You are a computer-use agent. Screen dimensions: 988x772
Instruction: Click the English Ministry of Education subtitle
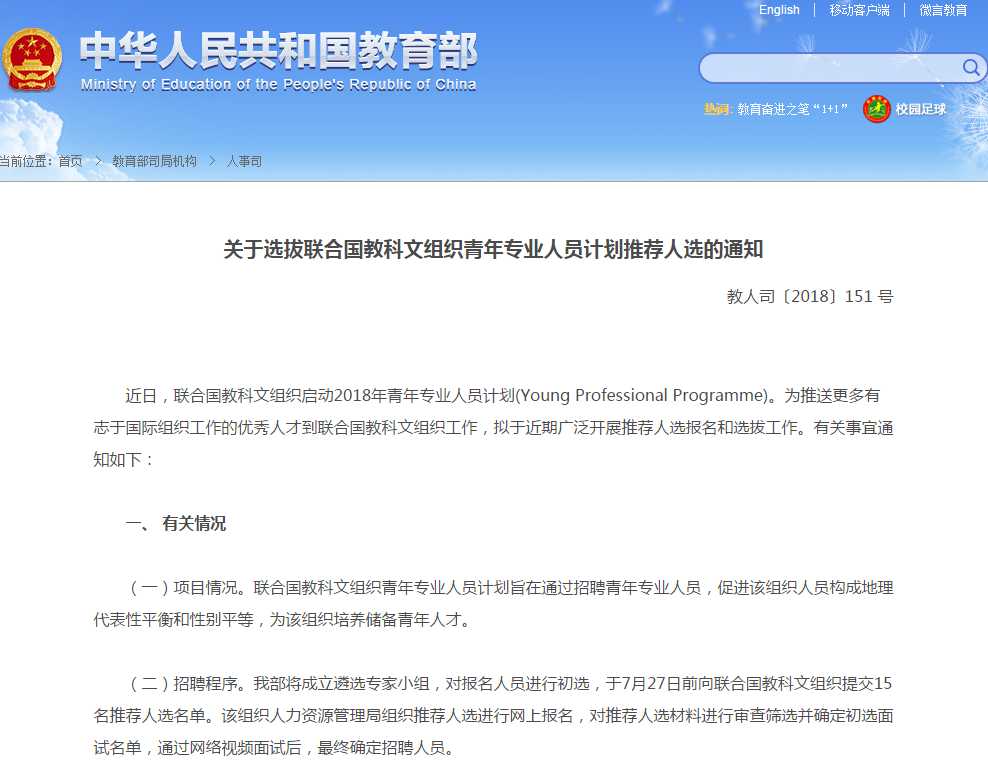click(x=278, y=85)
